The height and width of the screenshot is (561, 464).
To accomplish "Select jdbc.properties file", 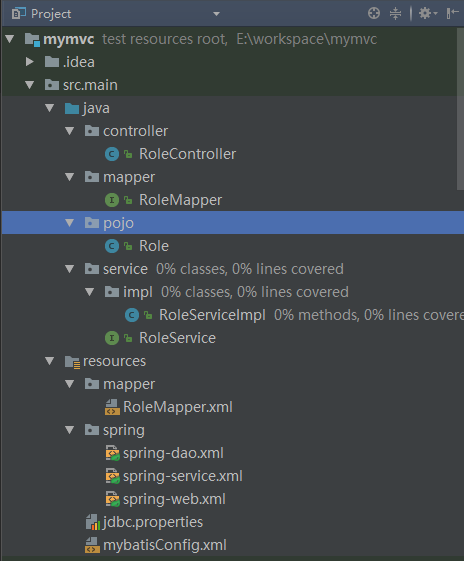I will pos(153,522).
